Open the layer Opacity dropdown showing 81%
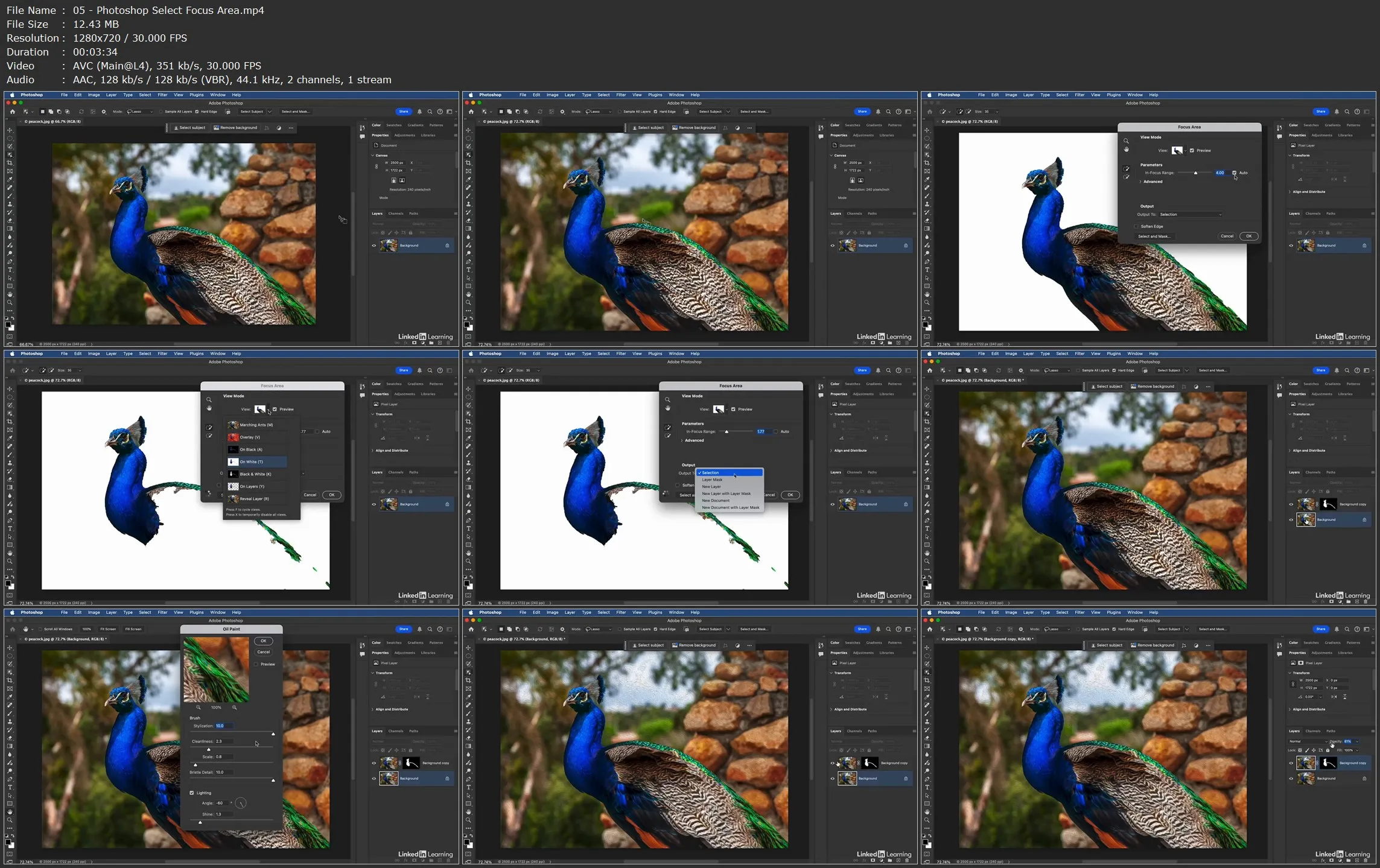Viewport: 1380px width, 868px height. coord(1357,741)
